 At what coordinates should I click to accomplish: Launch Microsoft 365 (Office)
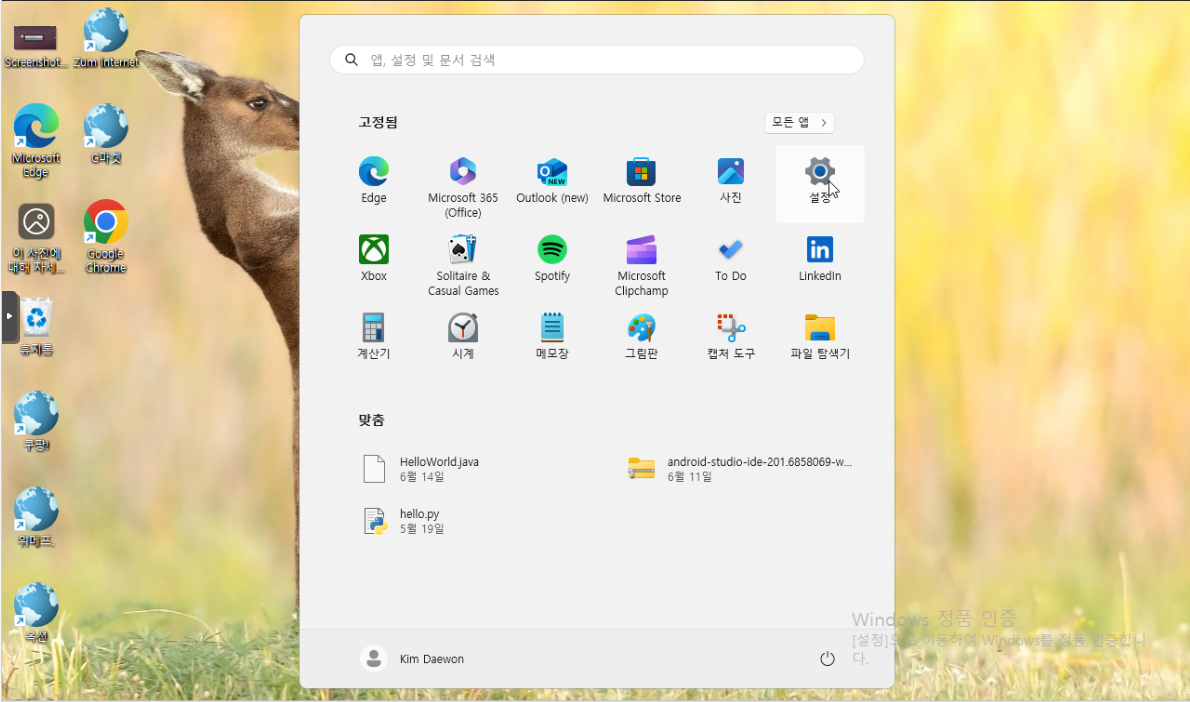pyautogui.click(x=463, y=186)
